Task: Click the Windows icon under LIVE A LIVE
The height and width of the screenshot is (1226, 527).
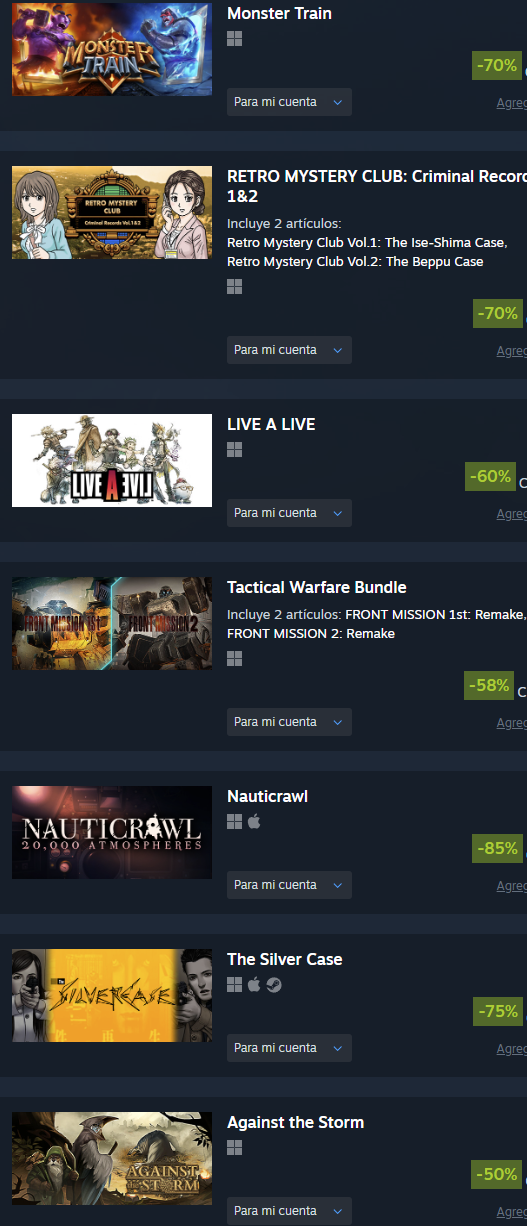Action: point(235,450)
